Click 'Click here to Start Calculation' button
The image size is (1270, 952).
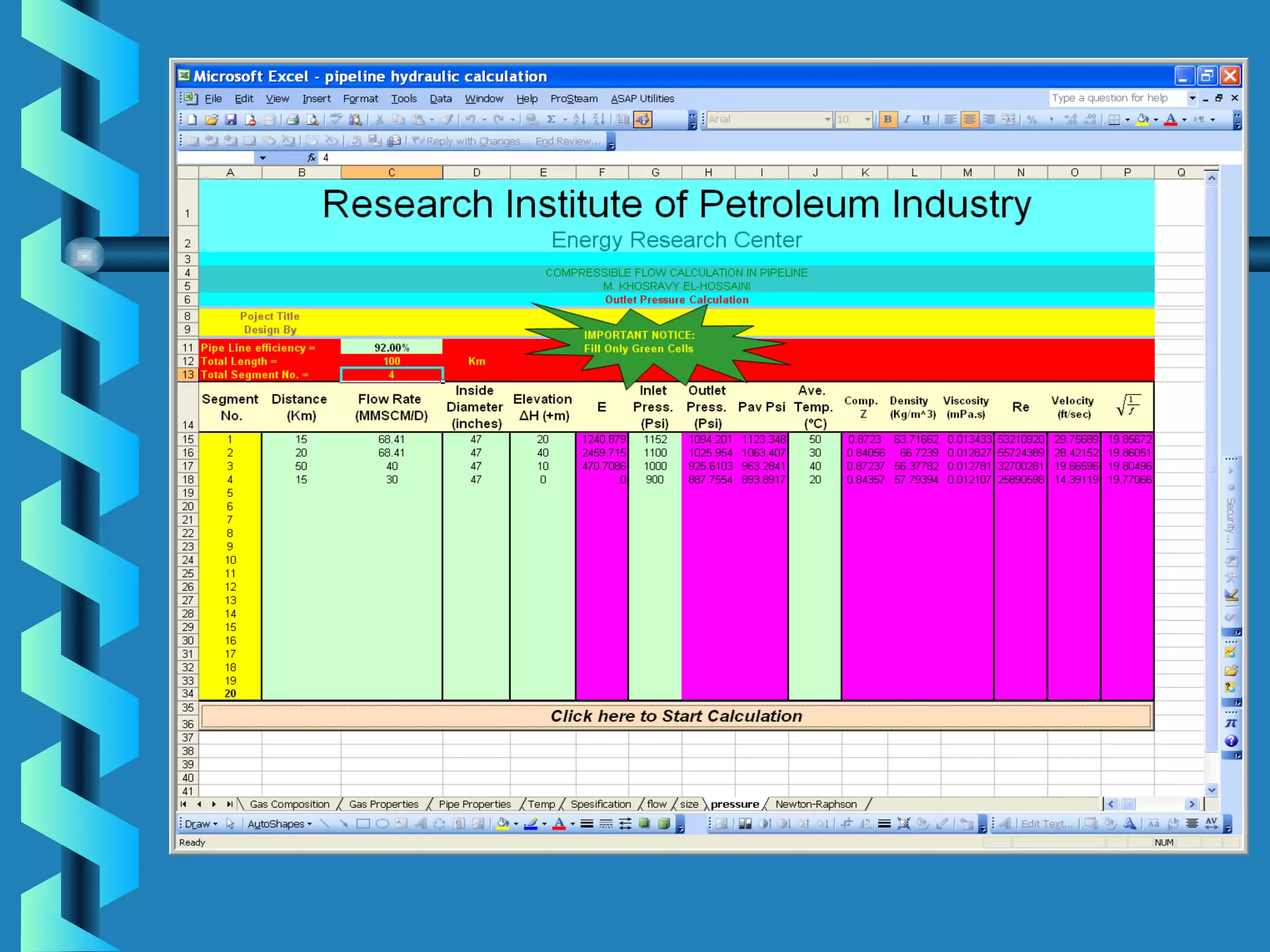tap(676, 716)
